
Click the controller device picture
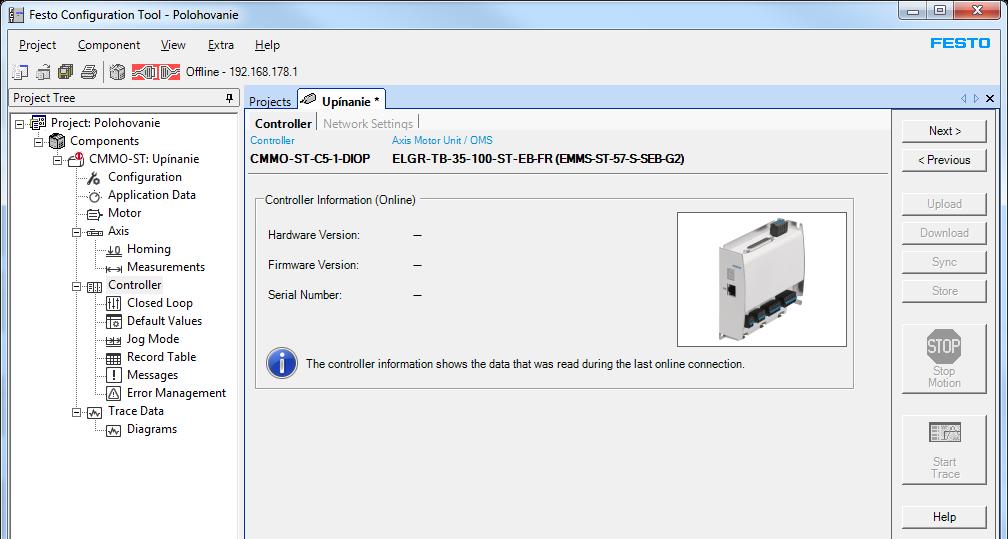point(762,279)
